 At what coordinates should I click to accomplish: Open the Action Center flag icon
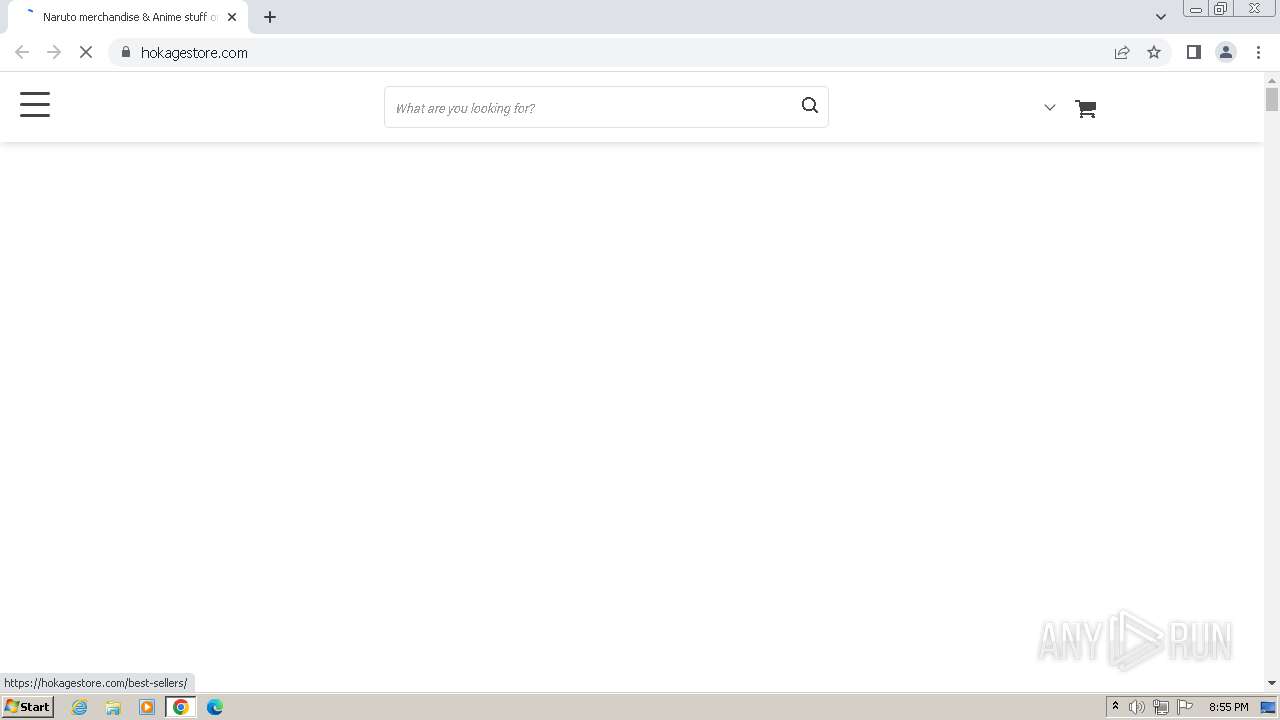tap(1185, 707)
